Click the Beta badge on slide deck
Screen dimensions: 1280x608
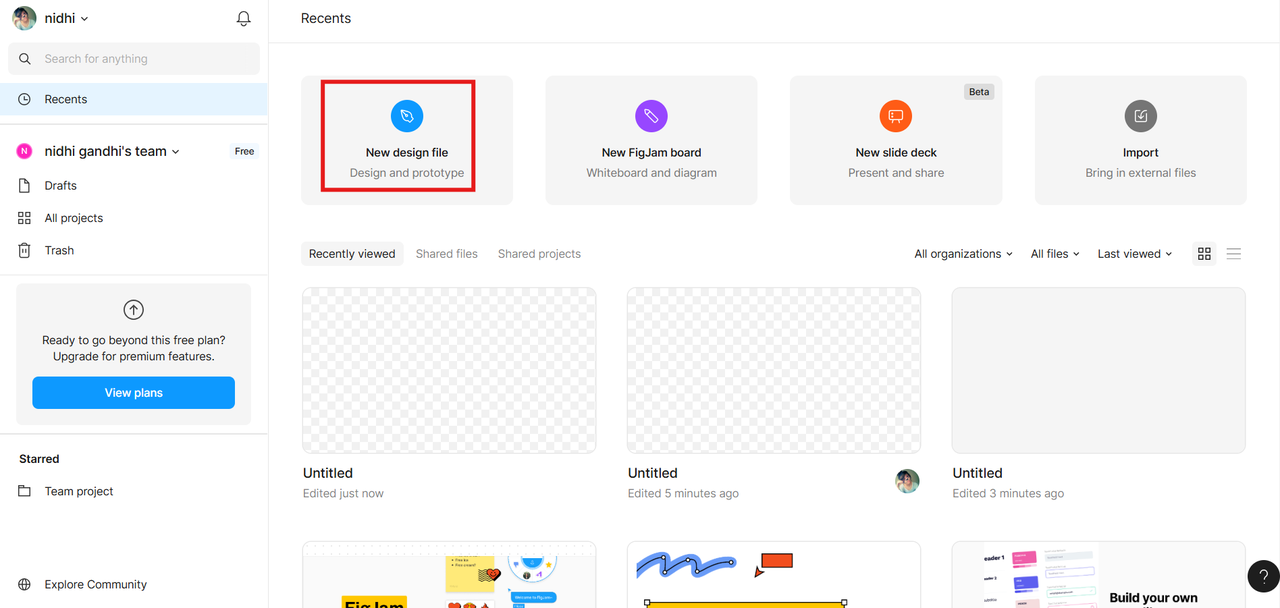979,92
